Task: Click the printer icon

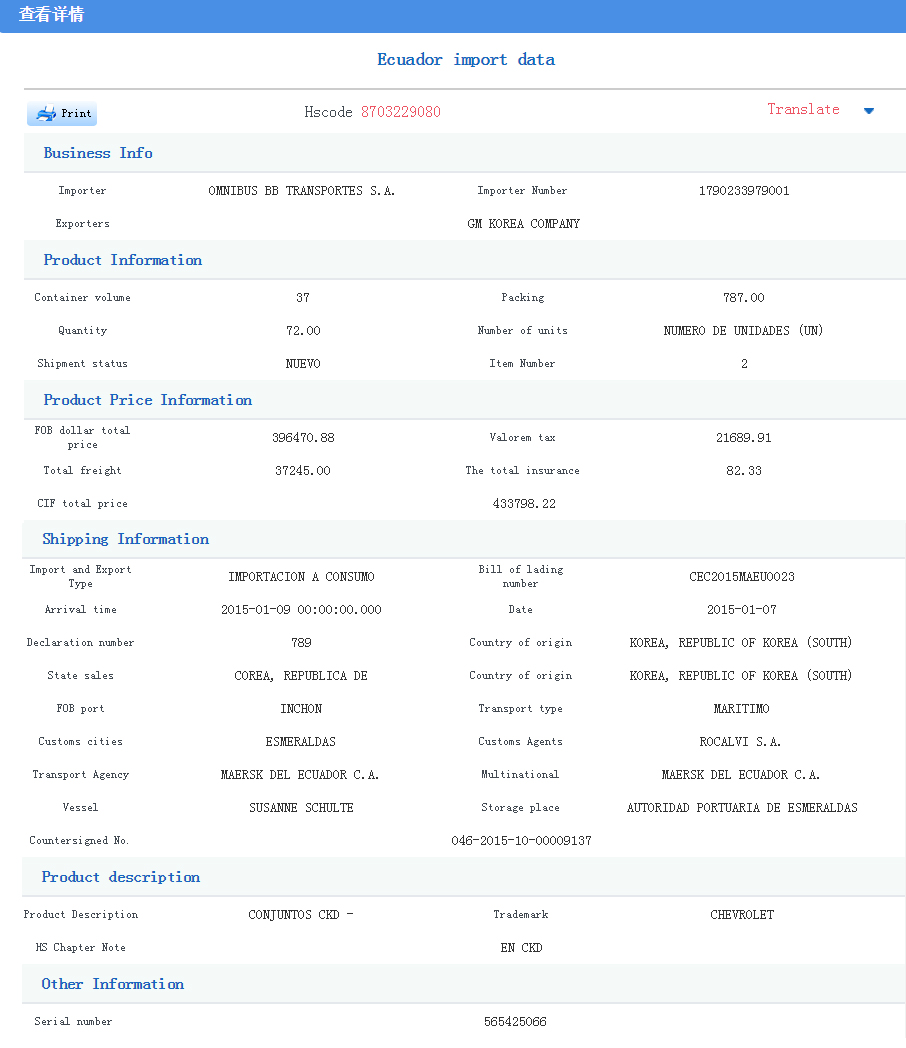Action: point(46,114)
